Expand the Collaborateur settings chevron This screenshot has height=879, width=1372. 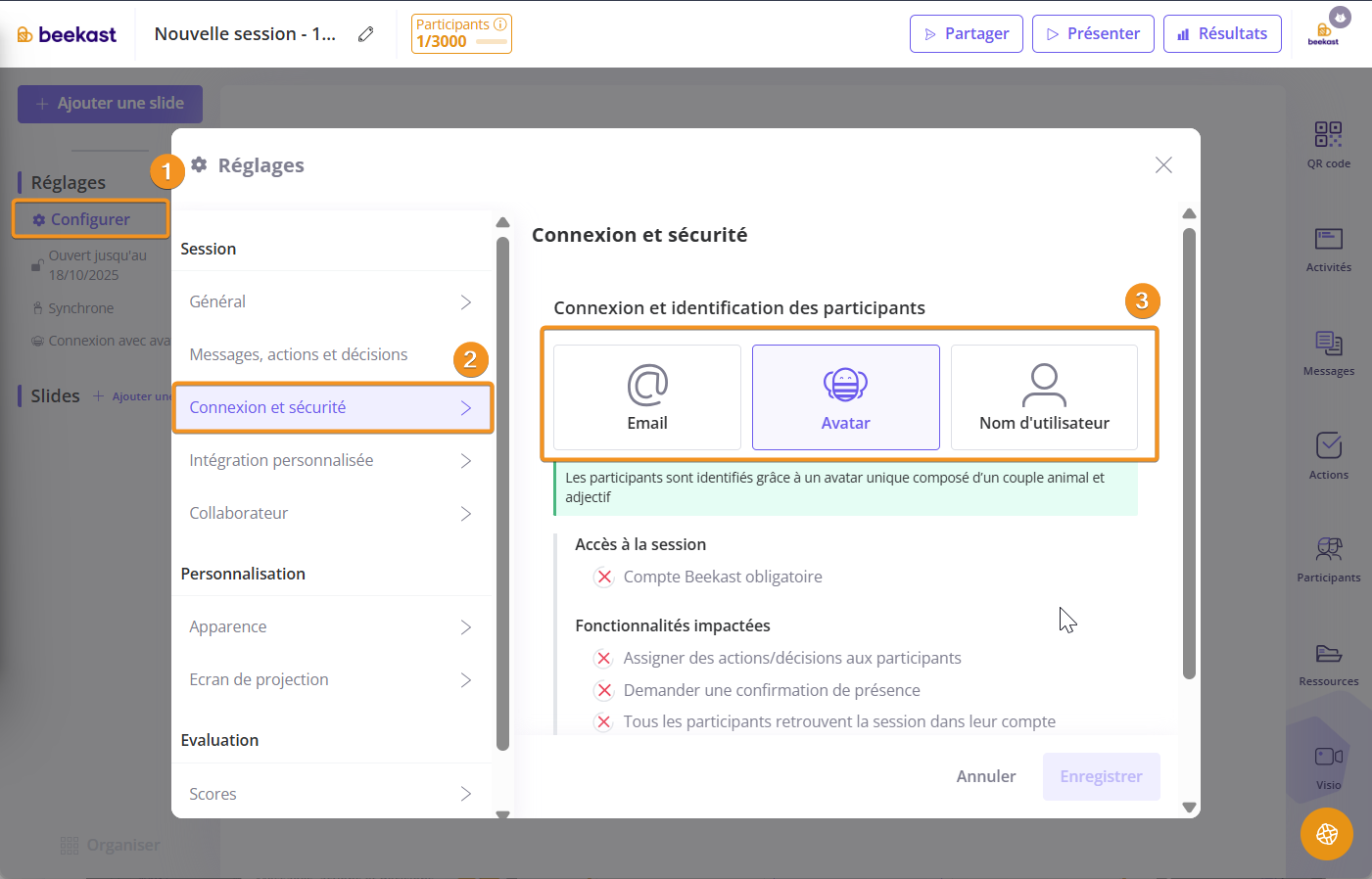466,514
